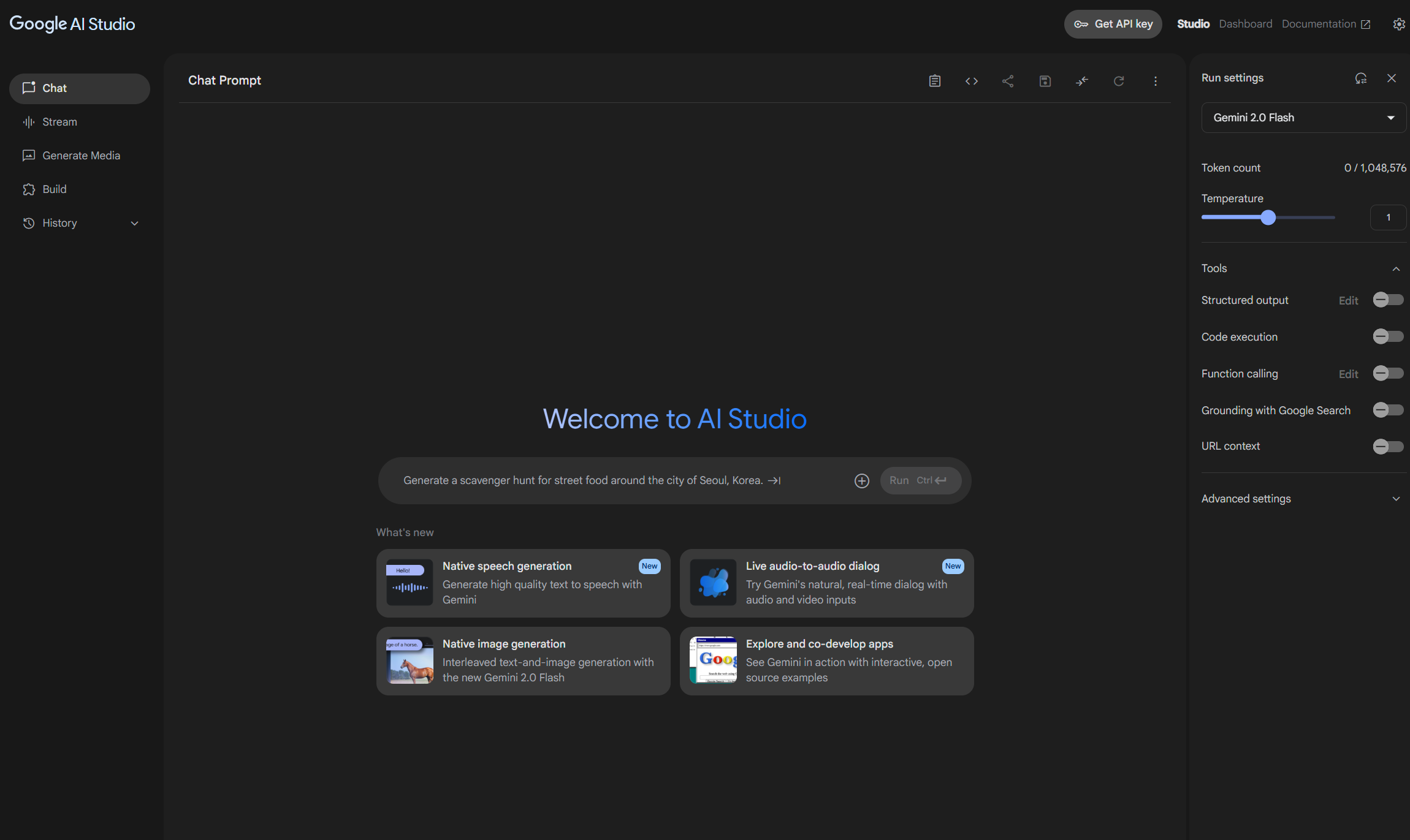This screenshot has height=840, width=1410.
Task: Switch to the Stream sidebar item
Action: [59, 122]
